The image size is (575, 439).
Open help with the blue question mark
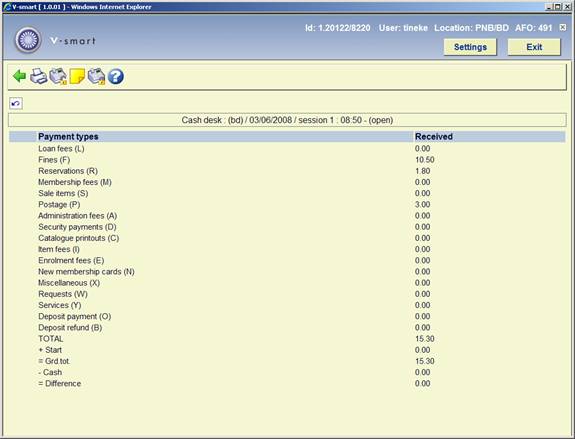[116, 76]
